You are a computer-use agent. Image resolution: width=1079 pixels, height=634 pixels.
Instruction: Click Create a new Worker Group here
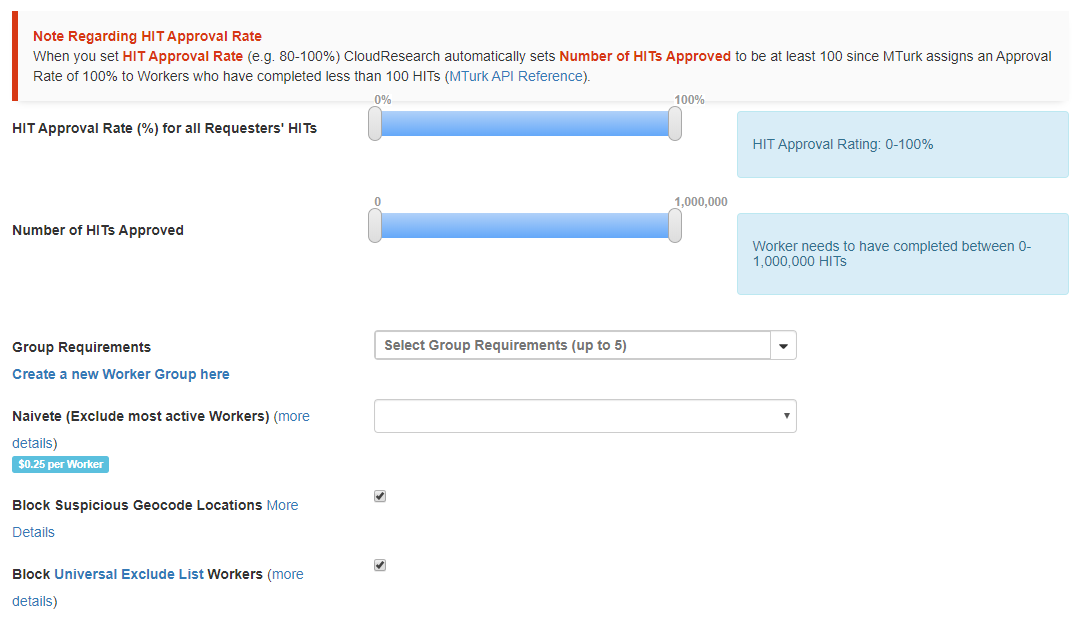click(x=121, y=374)
